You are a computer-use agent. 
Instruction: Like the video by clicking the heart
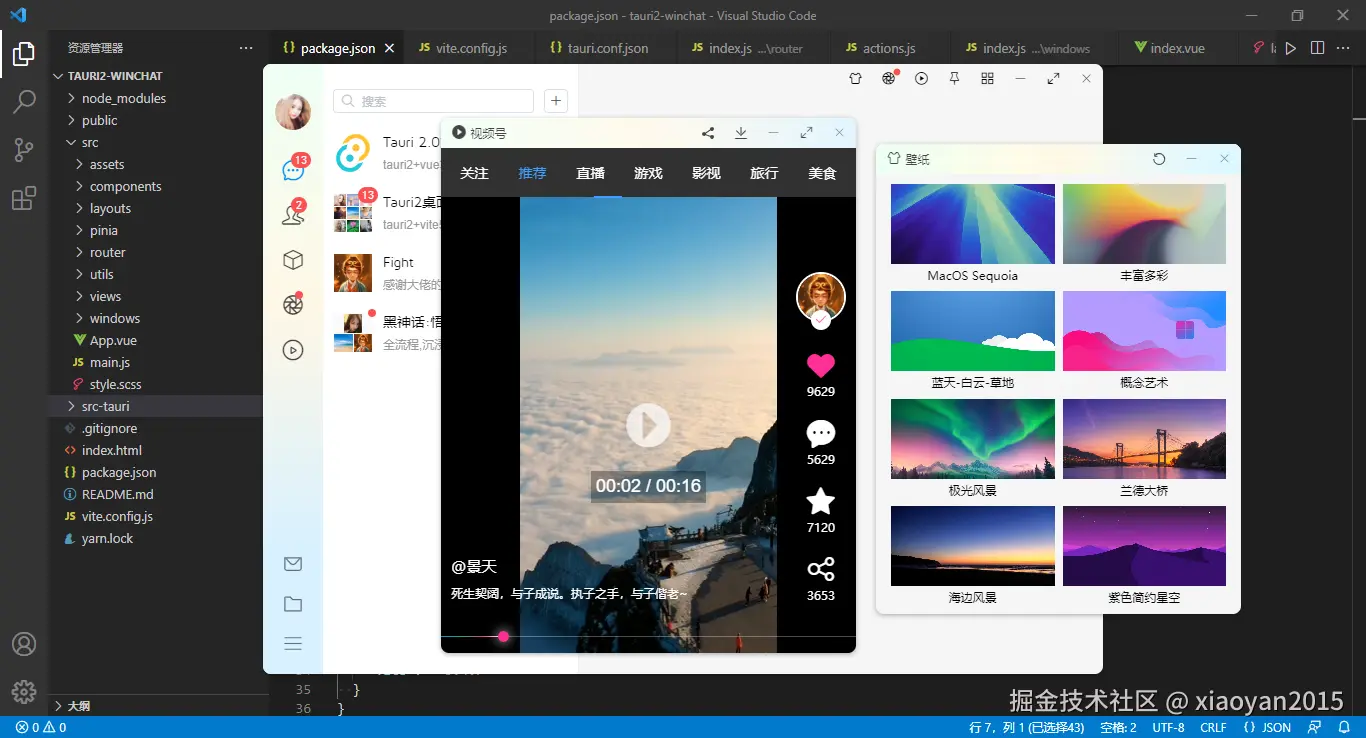tap(820, 365)
